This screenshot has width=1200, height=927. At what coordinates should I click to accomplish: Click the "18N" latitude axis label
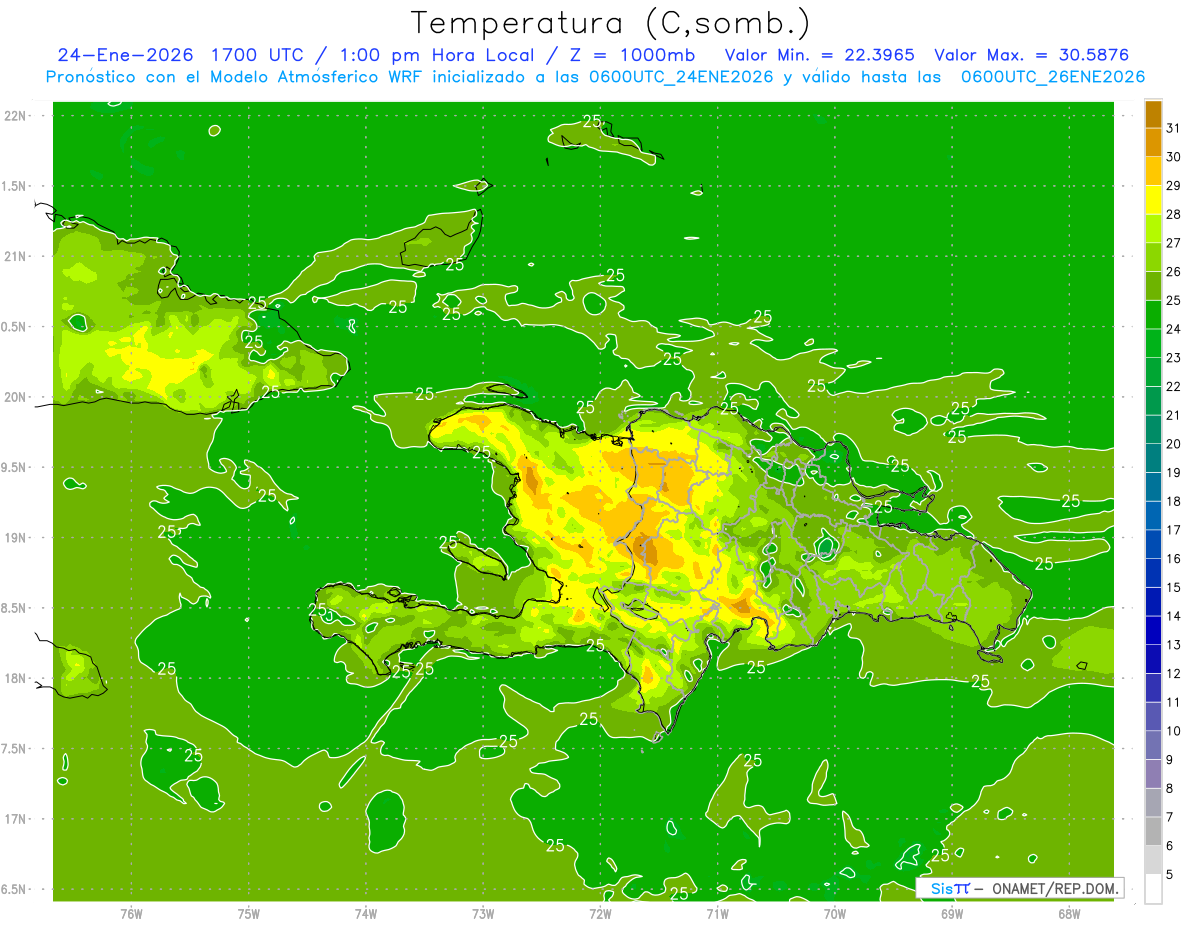pyautogui.click(x=16, y=678)
